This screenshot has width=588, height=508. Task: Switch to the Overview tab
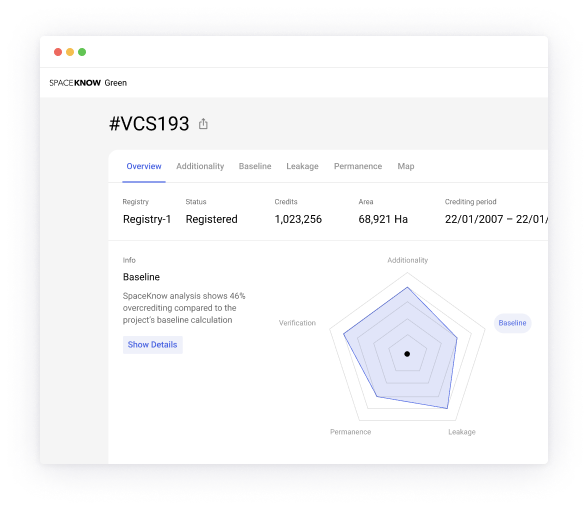coord(144,166)
